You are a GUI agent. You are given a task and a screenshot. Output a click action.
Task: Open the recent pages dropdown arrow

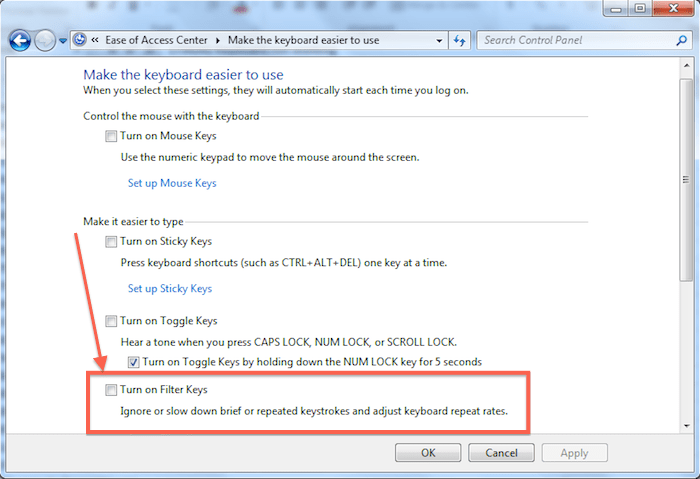tap(63, 41)
